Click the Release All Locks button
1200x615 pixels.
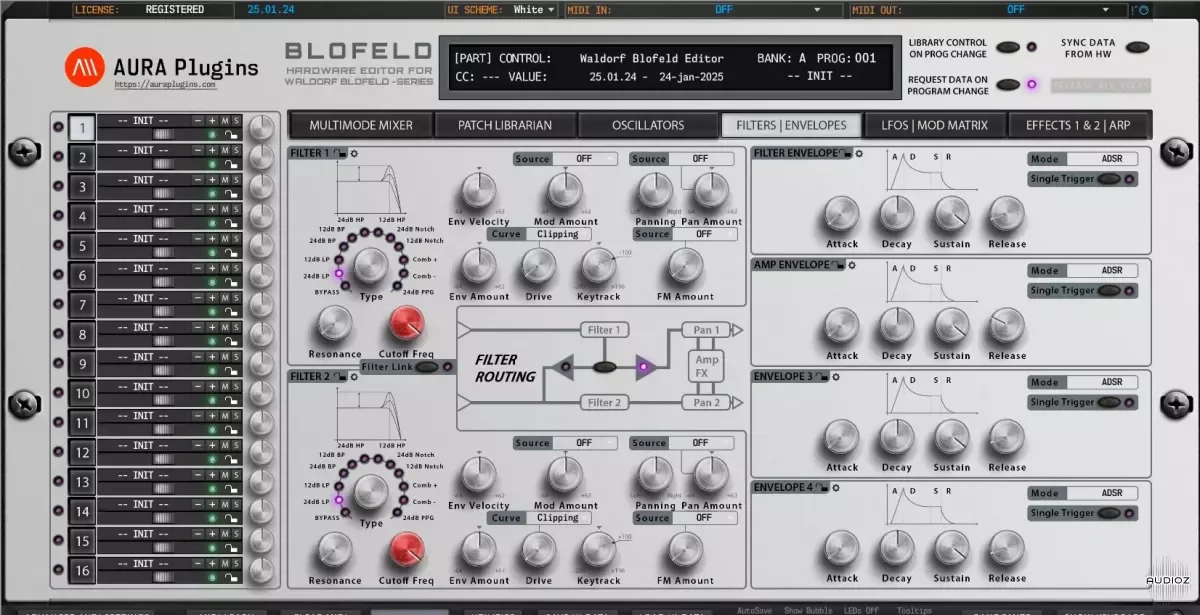[1100, 85]
